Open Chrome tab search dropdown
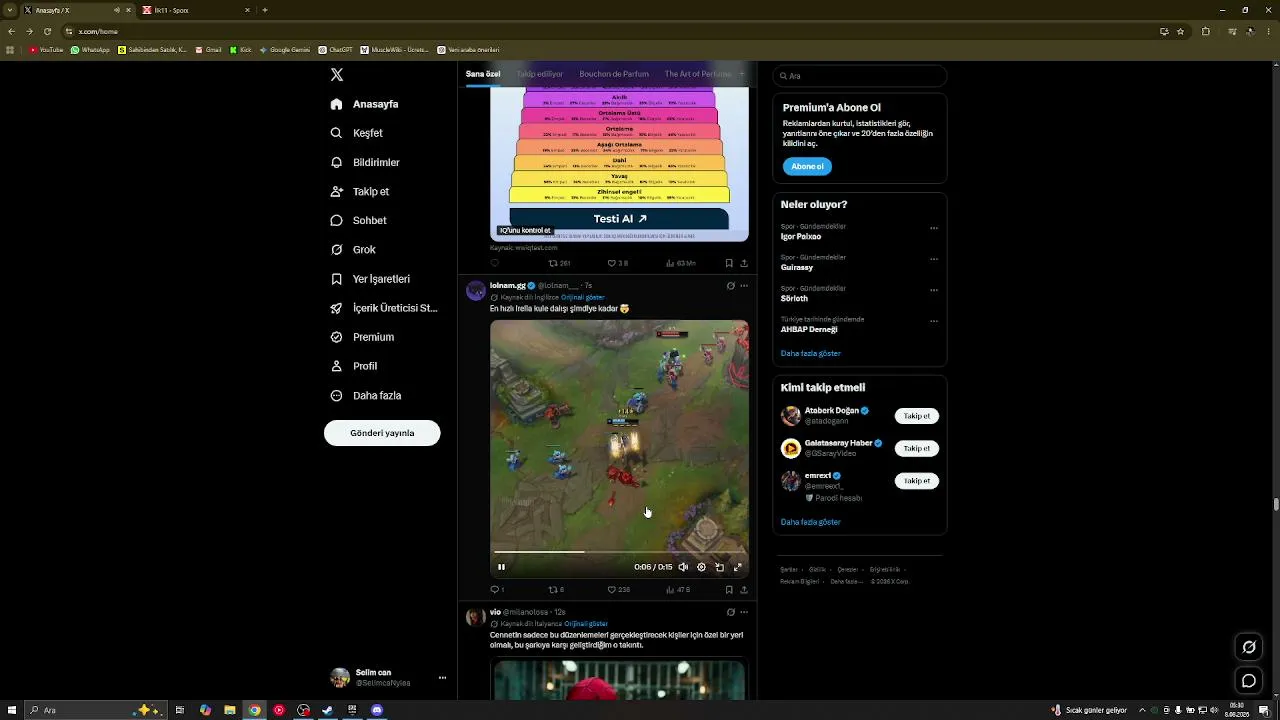Image resolution: width=1280 pixels, height=720 pixels. click(10, 10)
